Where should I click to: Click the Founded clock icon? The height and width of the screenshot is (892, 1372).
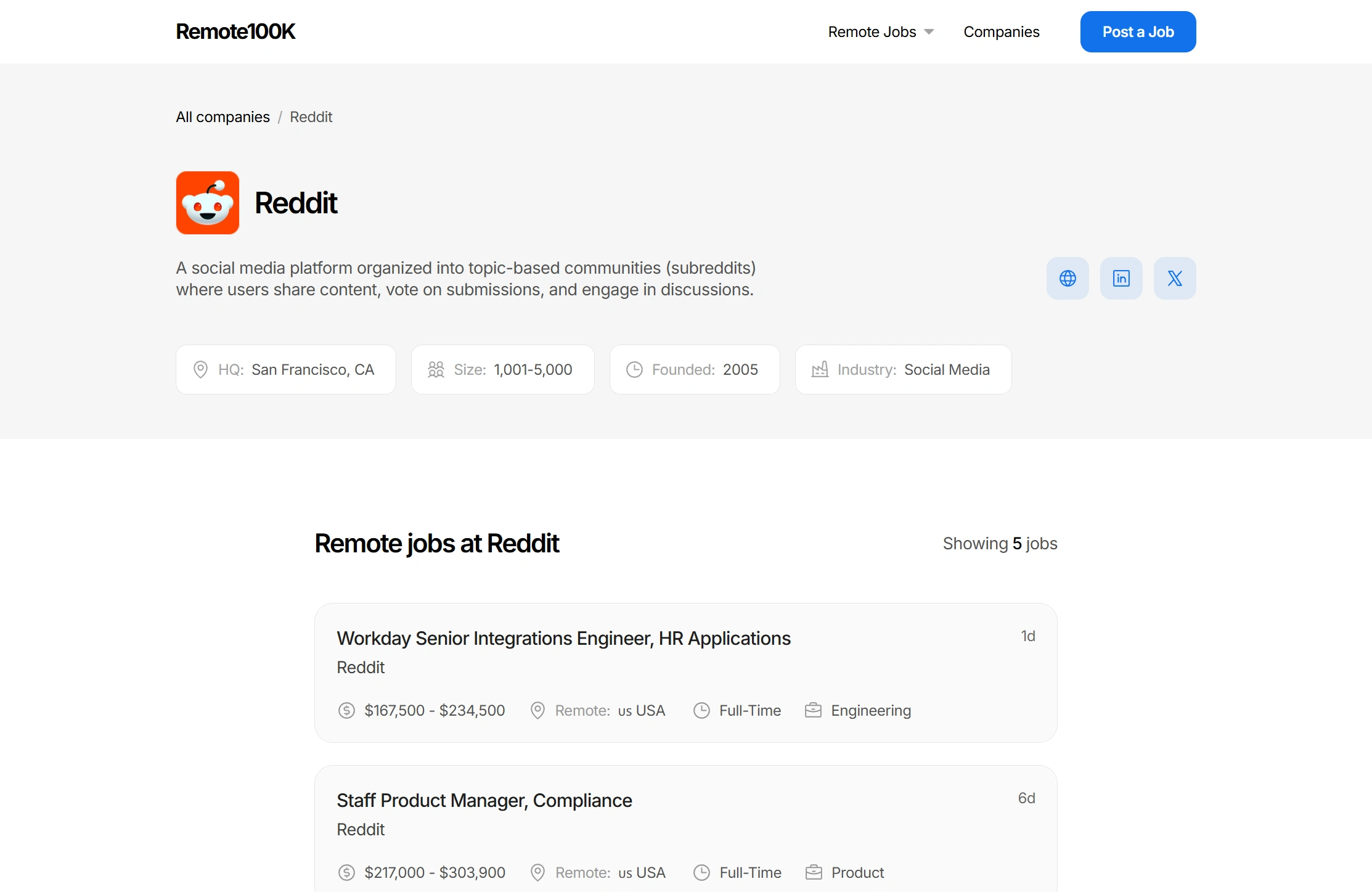634,369
